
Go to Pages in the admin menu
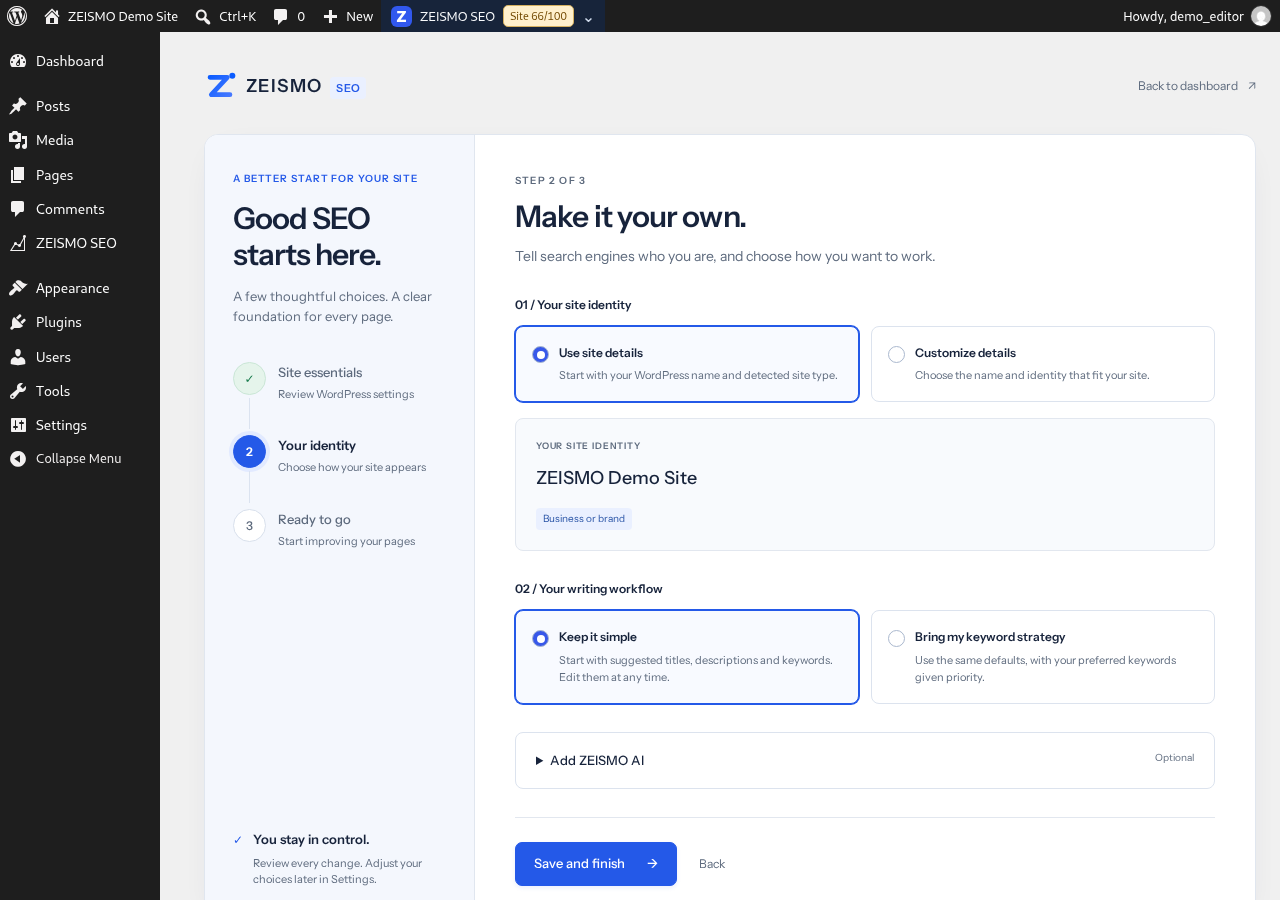pyautogui.click(x=80, y=175)
